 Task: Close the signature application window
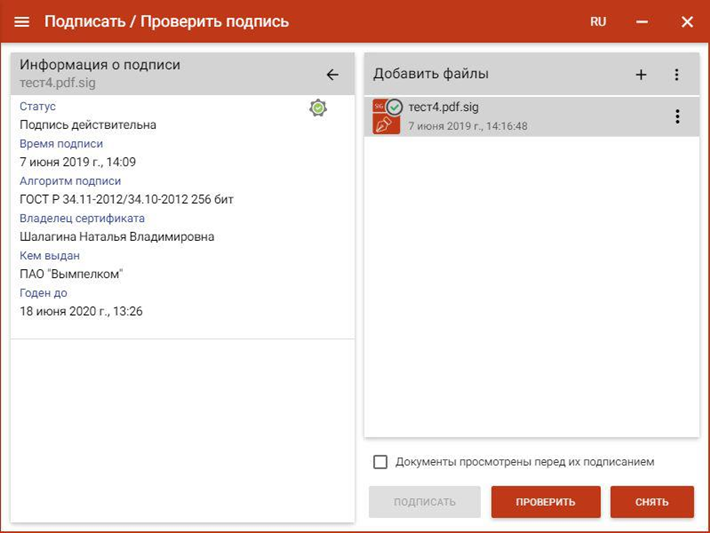[x=687, y=22]
